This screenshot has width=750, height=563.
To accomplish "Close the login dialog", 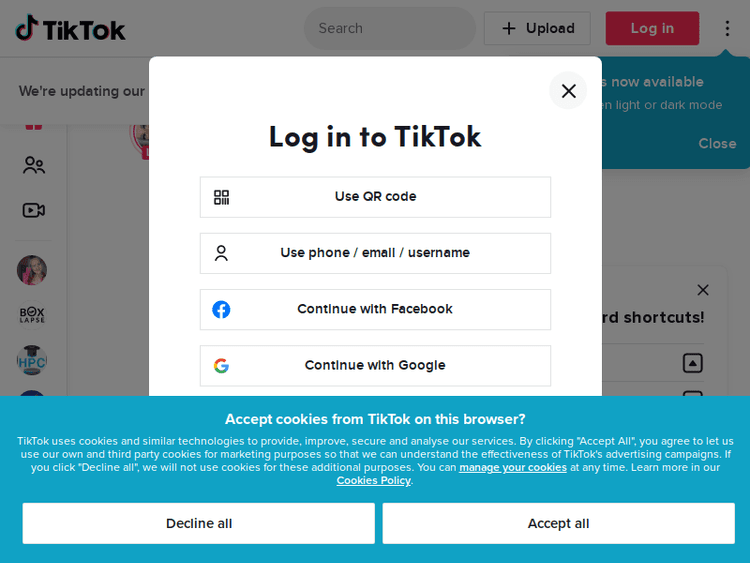I will [x=568, y=91].
